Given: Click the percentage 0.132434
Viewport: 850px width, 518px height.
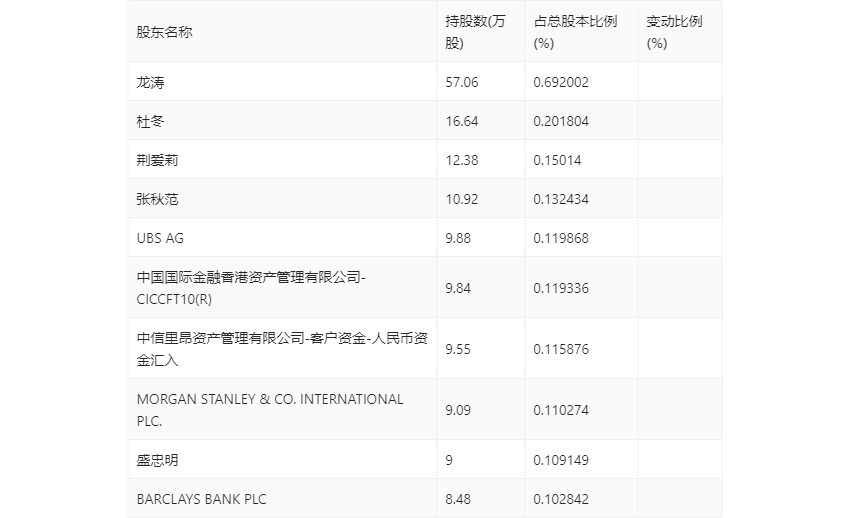Looking at the screenshot, I should pyautogui.click(x=561, y=199).
